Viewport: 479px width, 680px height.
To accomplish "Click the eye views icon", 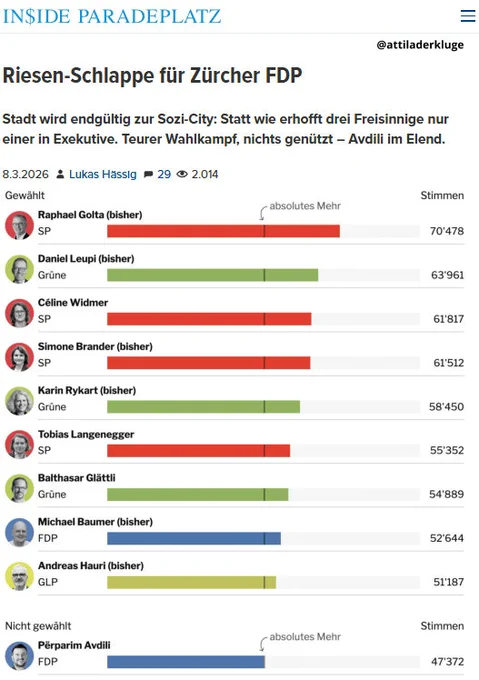I will click(x=182, y=174).
